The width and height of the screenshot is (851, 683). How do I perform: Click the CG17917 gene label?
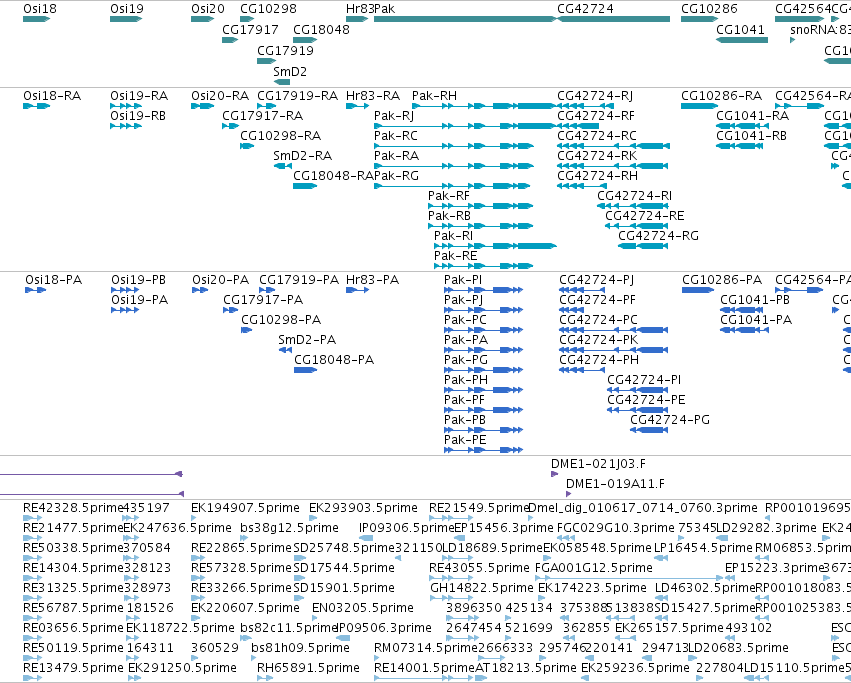coord(250,29)
